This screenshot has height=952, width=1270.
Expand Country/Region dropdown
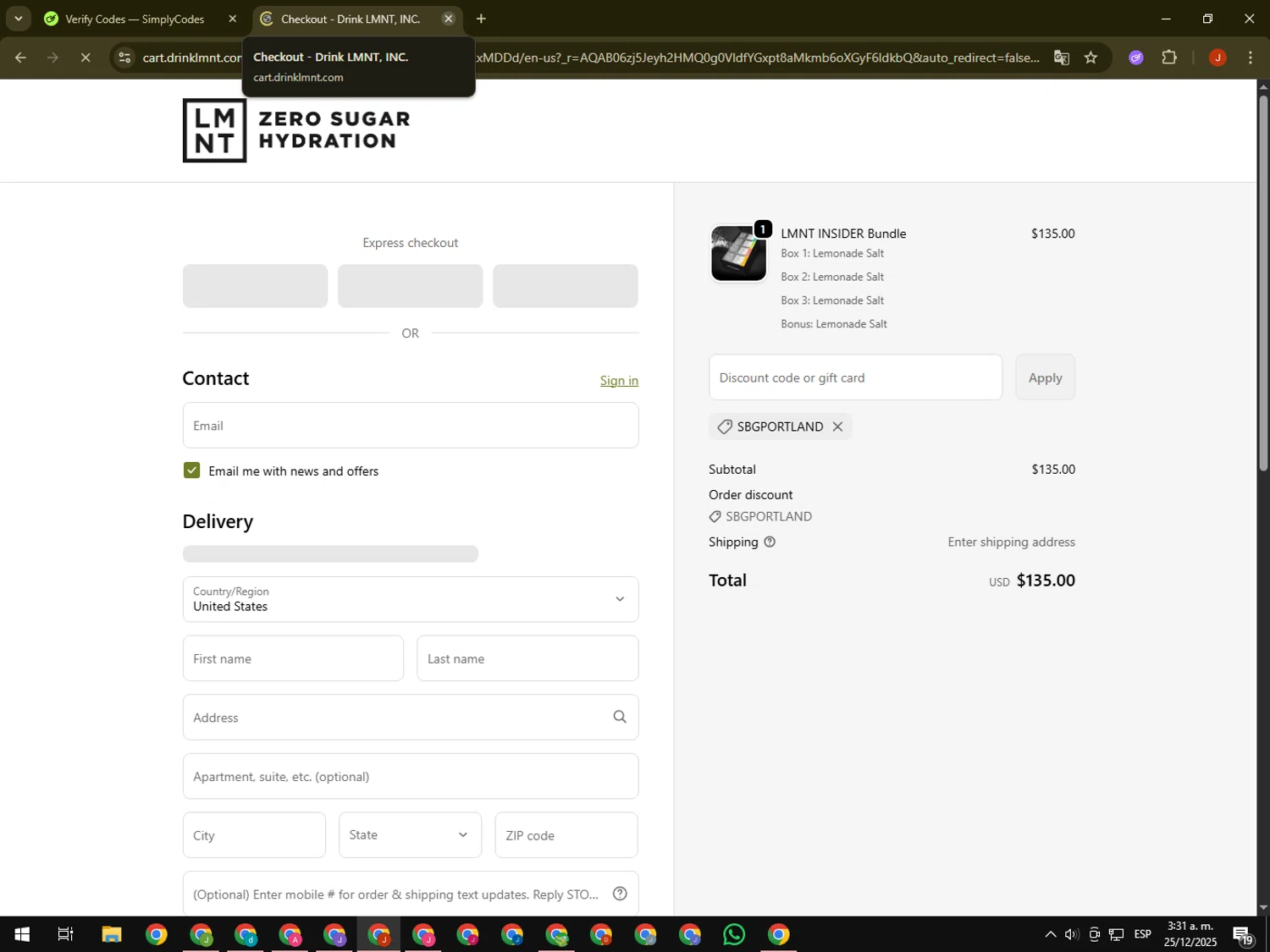coord(411,599)
